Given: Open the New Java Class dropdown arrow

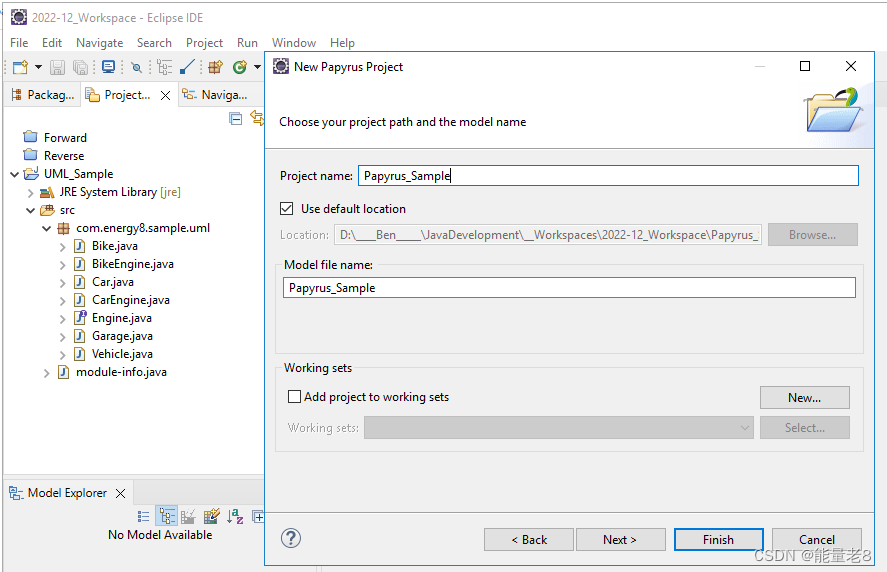Looking at the screenshot, I should (x=257, y=67).
